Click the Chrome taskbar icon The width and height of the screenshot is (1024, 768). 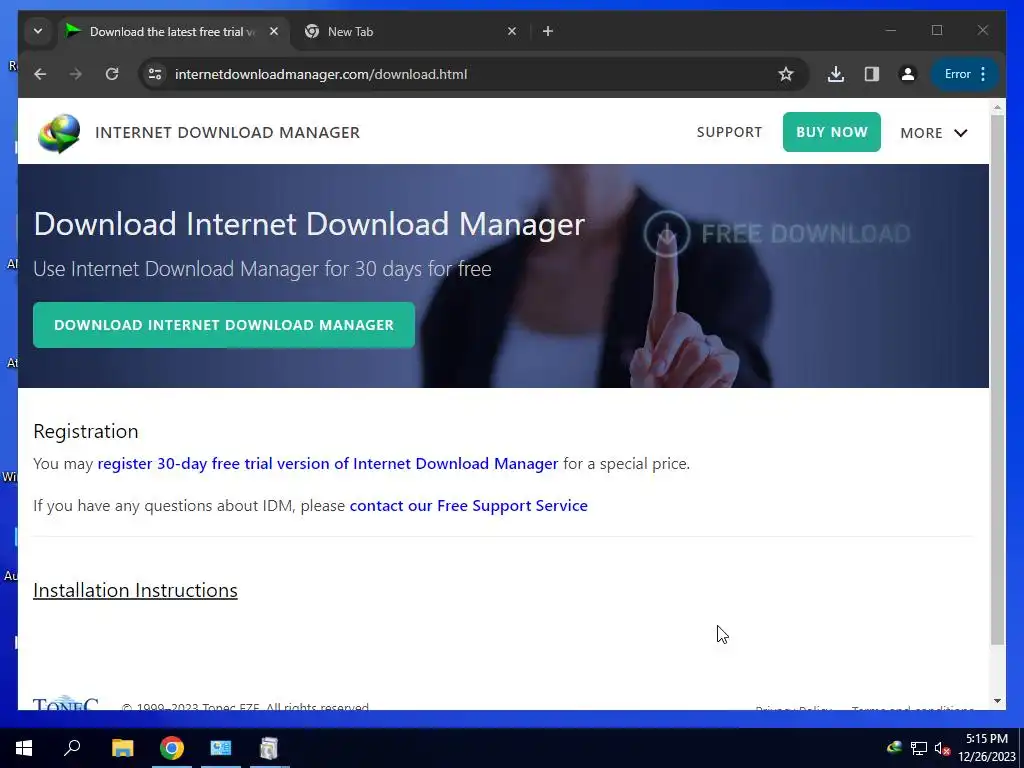tap(172, 748)
